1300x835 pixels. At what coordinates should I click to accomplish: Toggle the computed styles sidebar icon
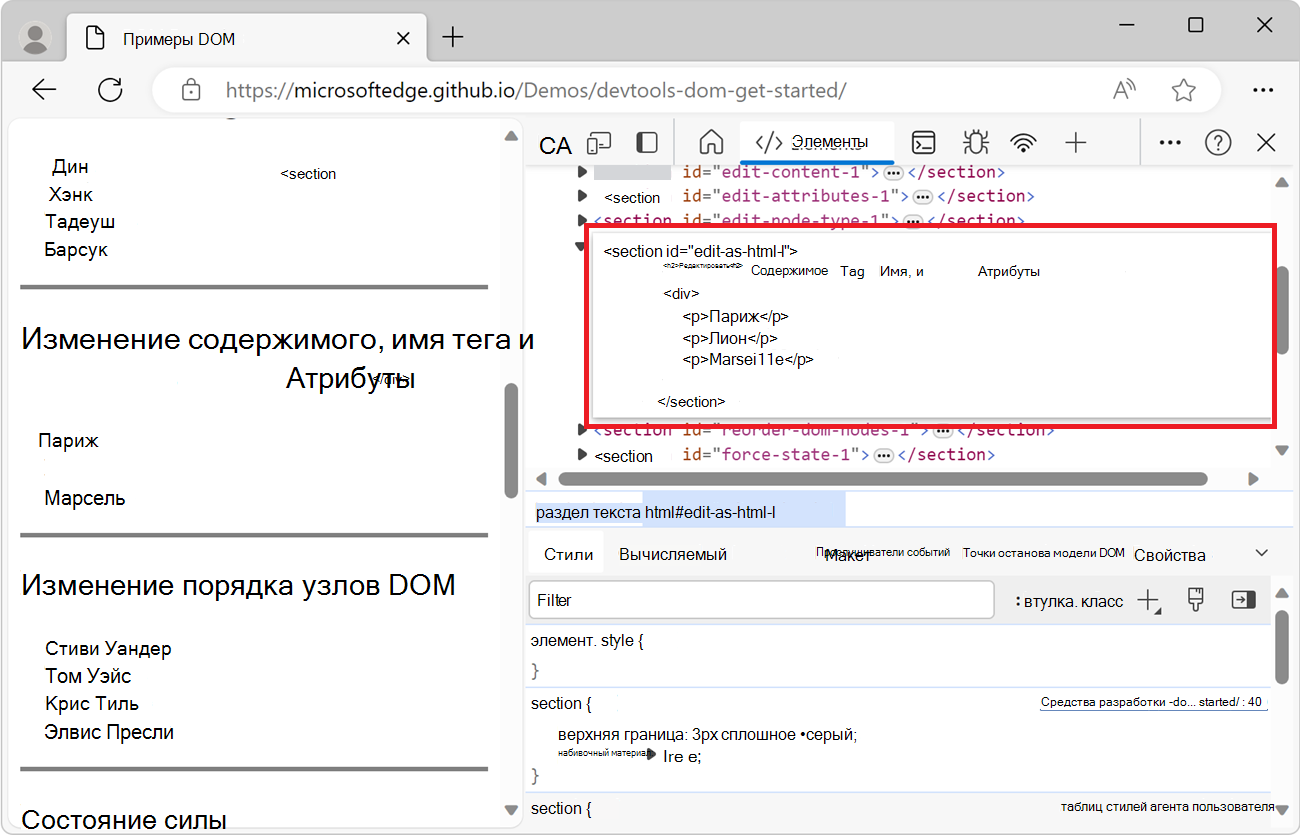point(1242,599)
